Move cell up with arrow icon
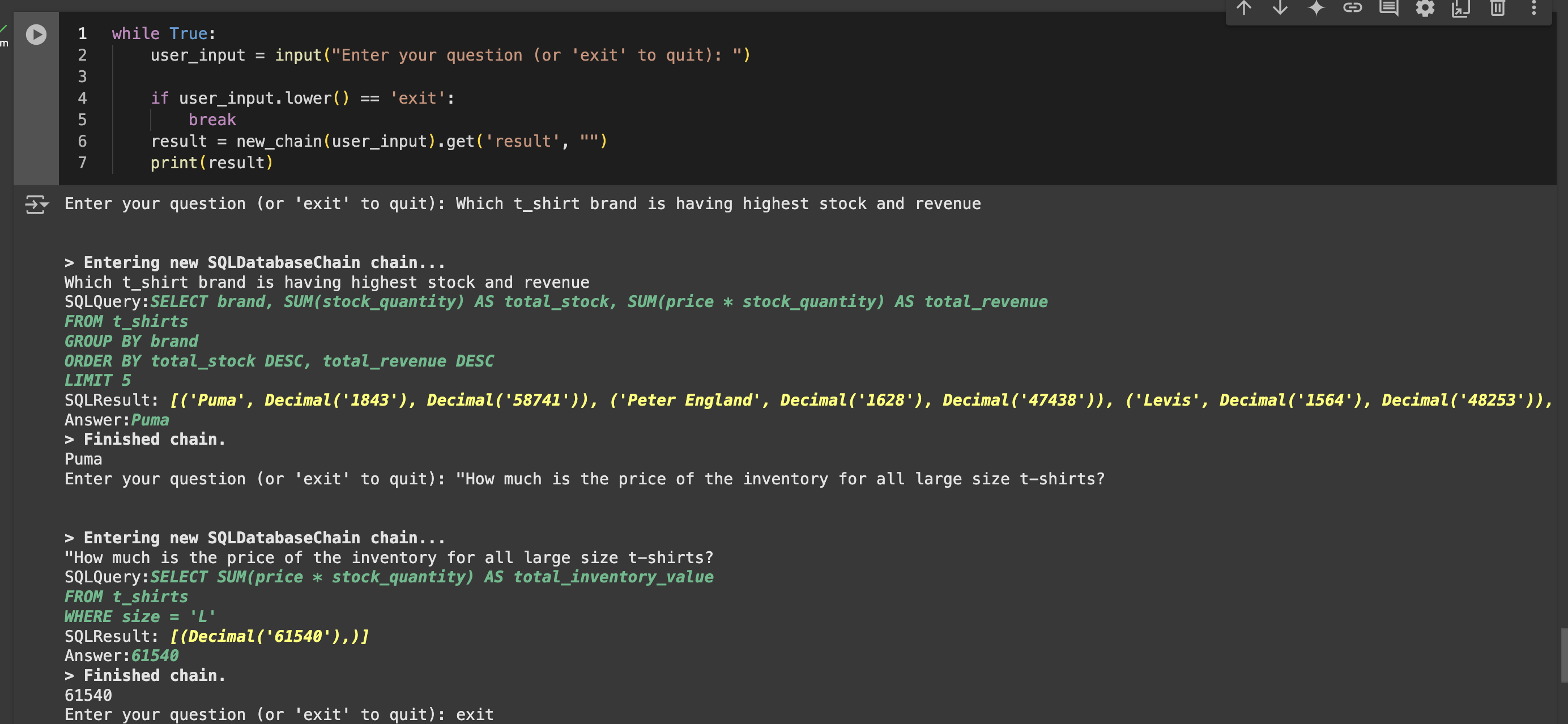The width and height of the screenshot is (1568, 724). coord(1243,8)
